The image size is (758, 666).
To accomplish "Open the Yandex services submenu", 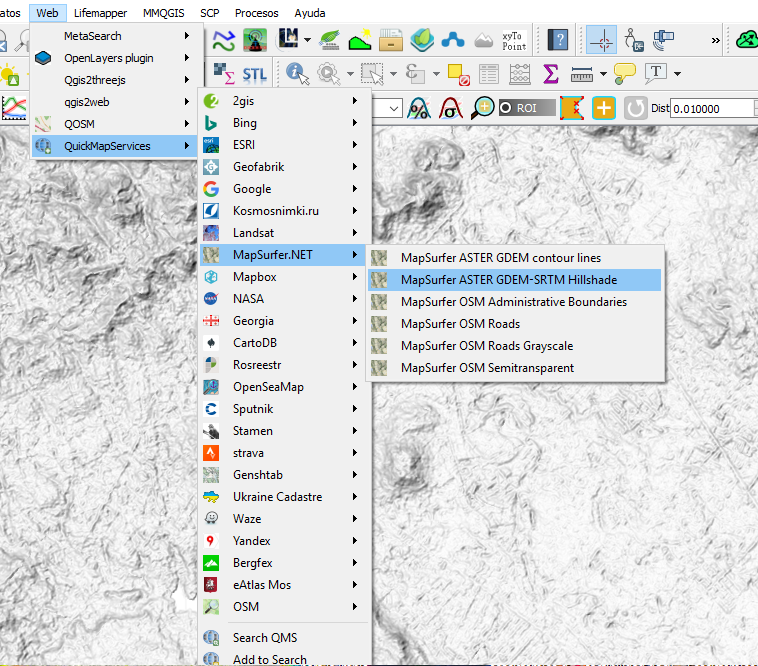I will point(285,541).
